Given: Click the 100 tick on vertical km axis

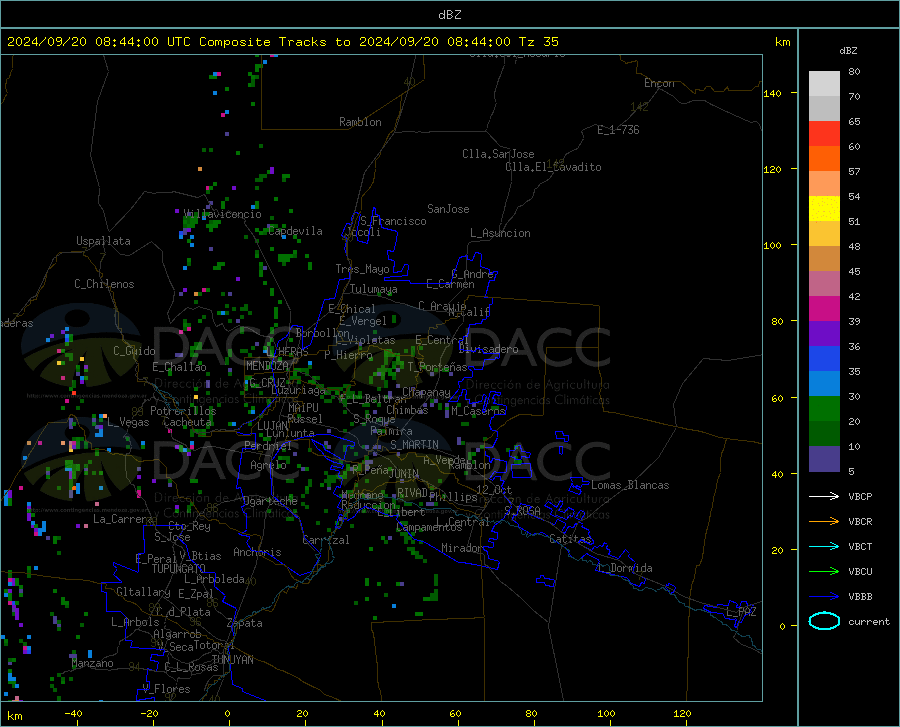Looking at the screenshot, I should pos(773,245).
